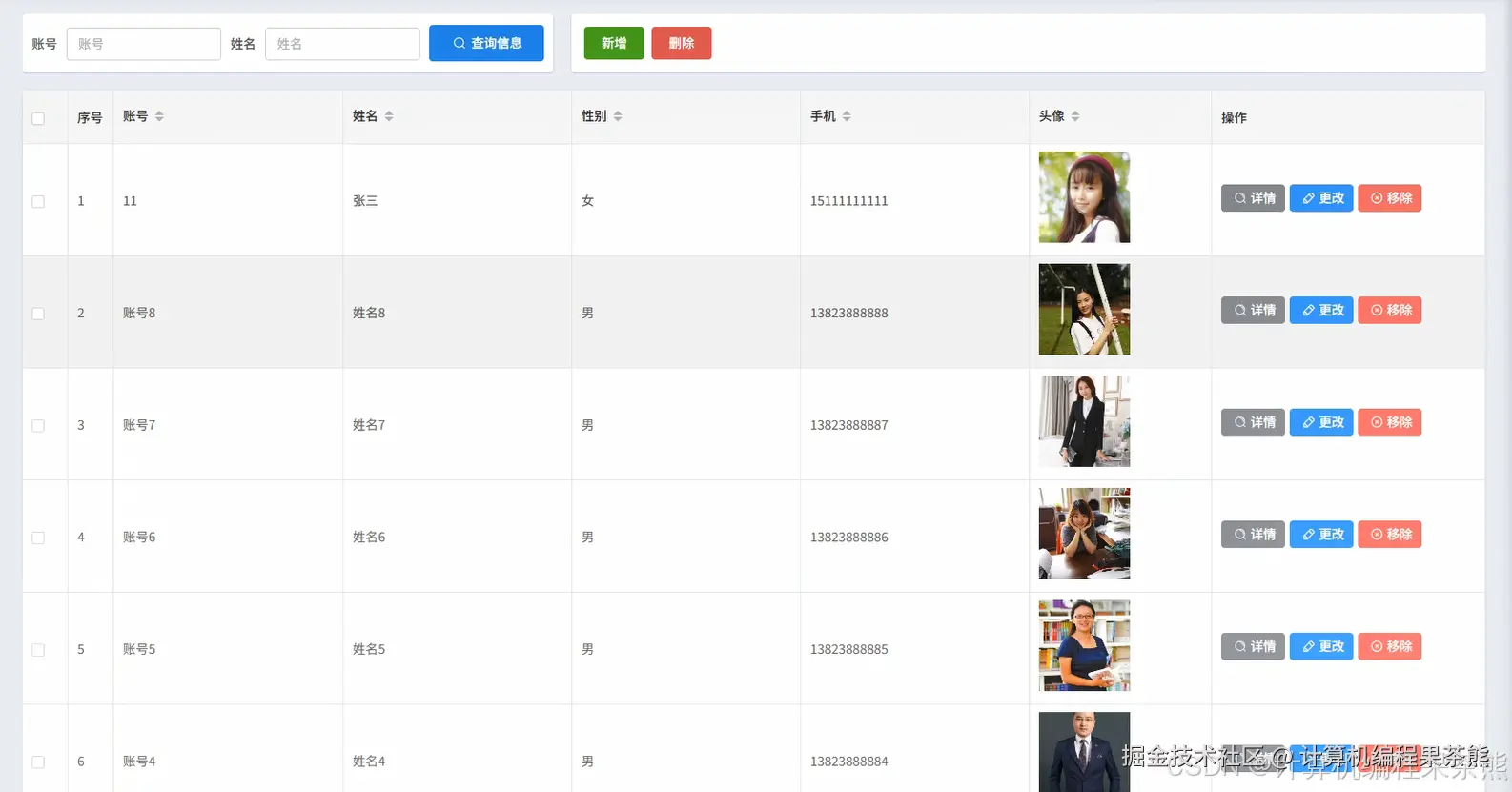
Task: Click the 姓名5 name cell
Action: click(x=369, y=650)
